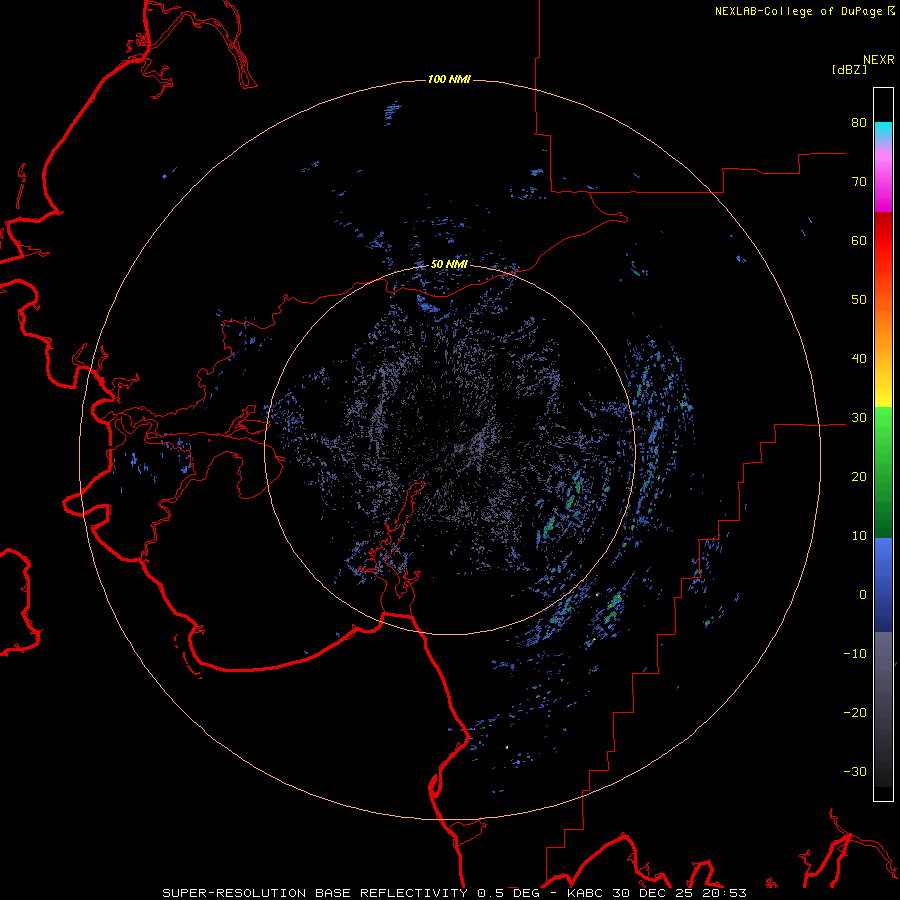Viewport: 900px width, 900px height.
Task: Click the [dBZ] unit label
Action: [849, 70]
